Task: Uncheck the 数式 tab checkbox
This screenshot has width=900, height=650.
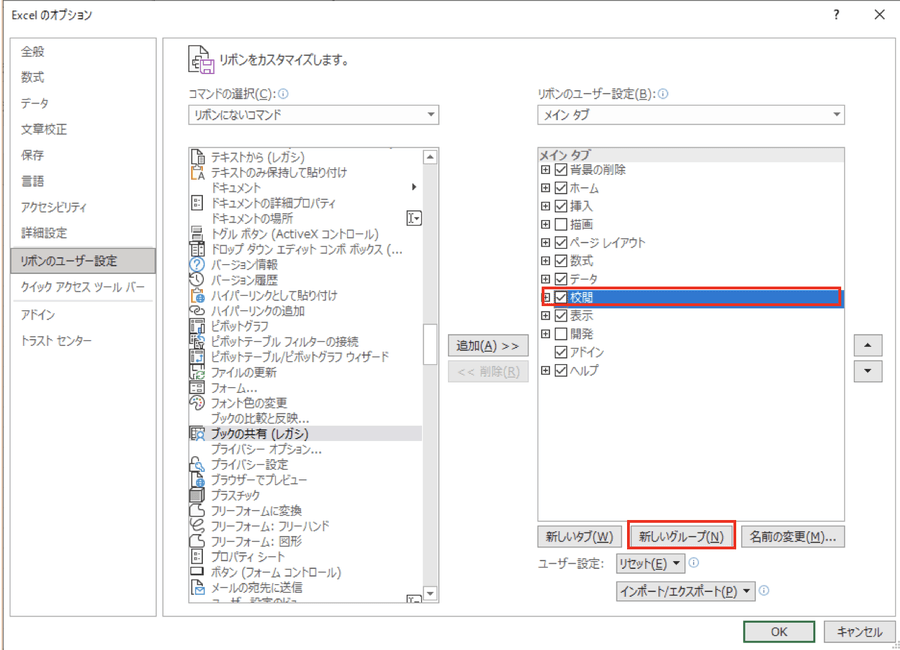Action: click(561, 261)
